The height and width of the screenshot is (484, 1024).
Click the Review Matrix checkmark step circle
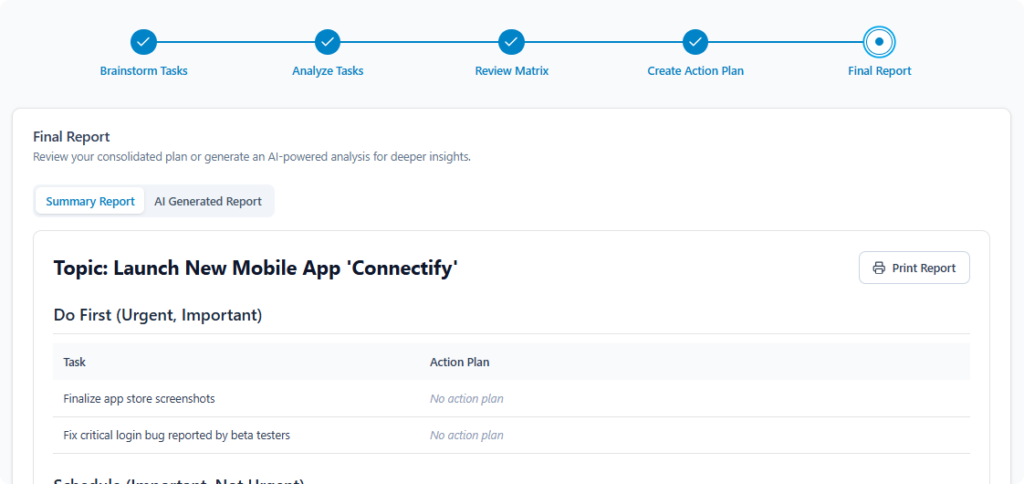[512, 42]
